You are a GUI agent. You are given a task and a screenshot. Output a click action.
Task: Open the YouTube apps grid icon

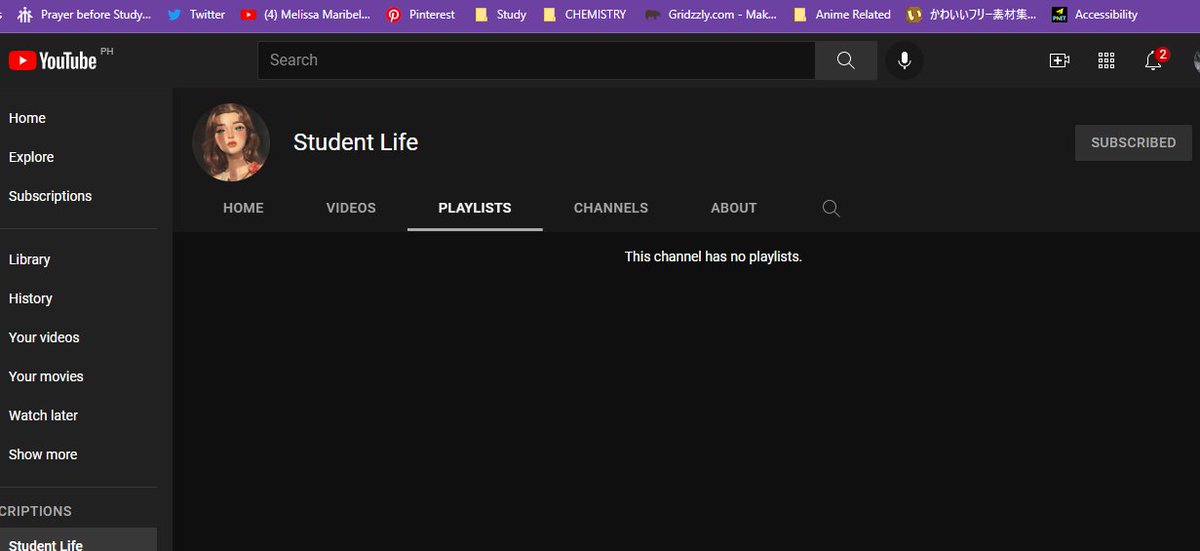pyautogui.click(x=1106, y=60)
